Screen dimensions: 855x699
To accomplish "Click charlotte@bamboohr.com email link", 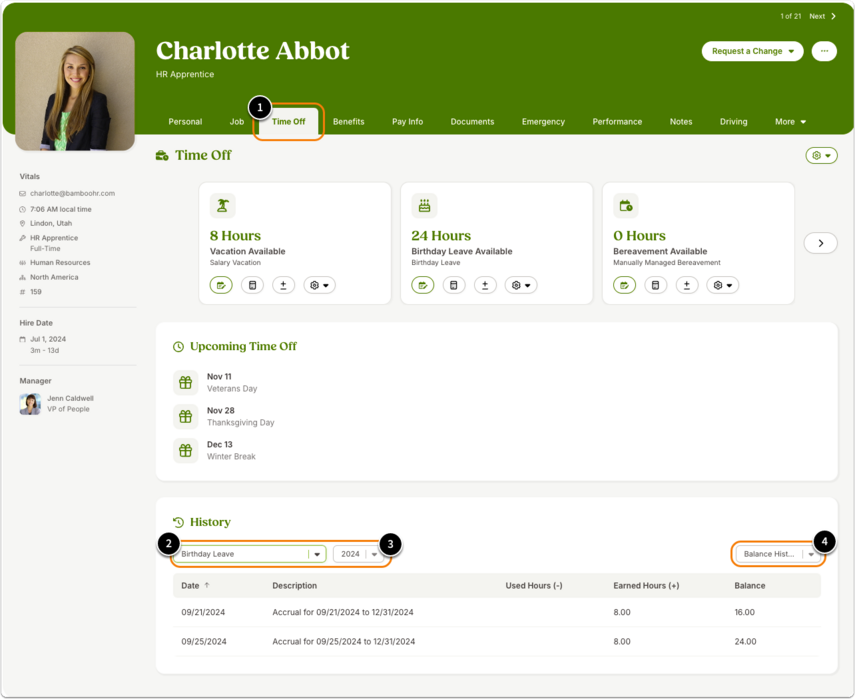I will [x=73, y=194].
